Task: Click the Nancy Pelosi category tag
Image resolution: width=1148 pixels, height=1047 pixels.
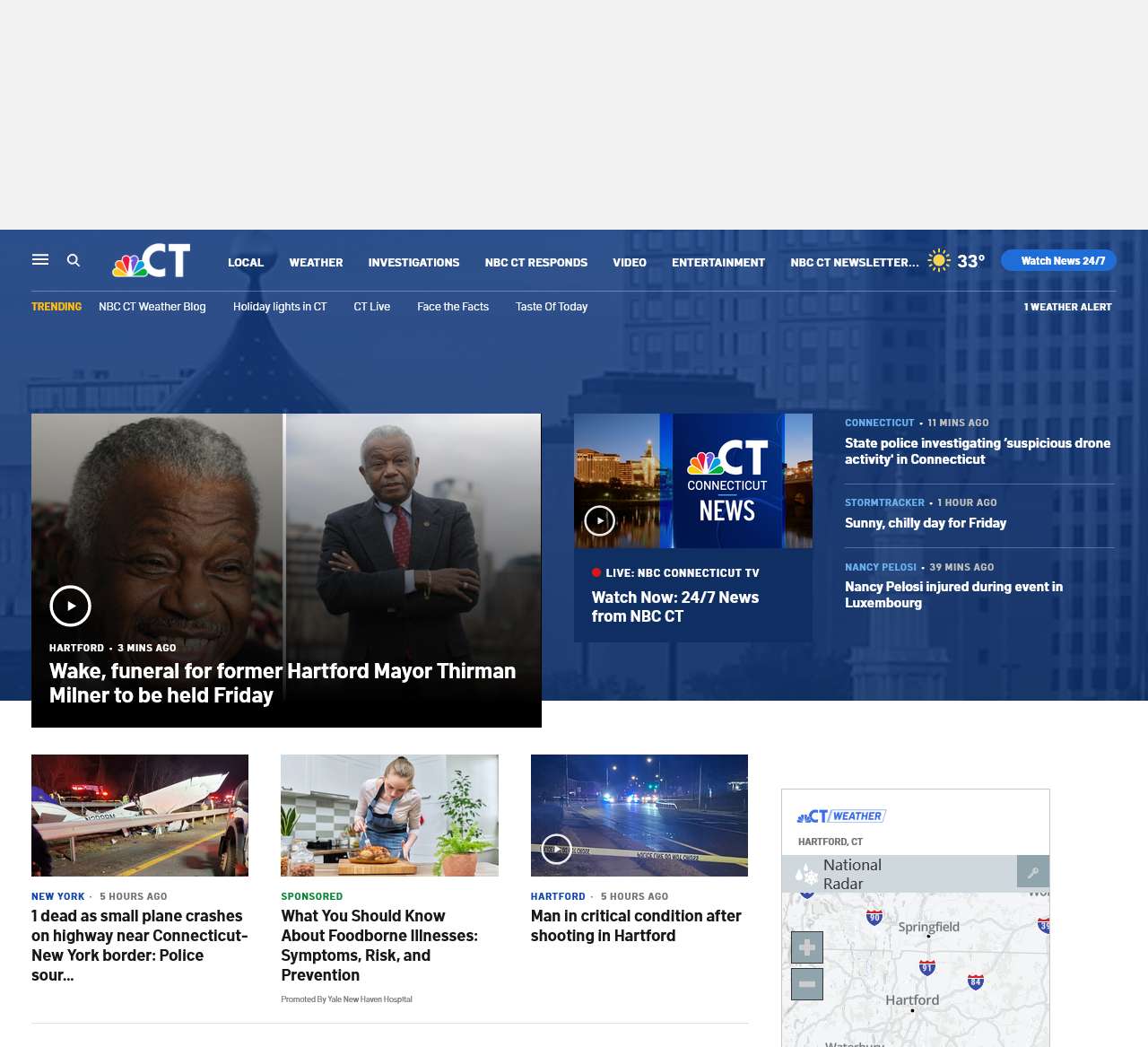Action: click(x=881, y=567)
